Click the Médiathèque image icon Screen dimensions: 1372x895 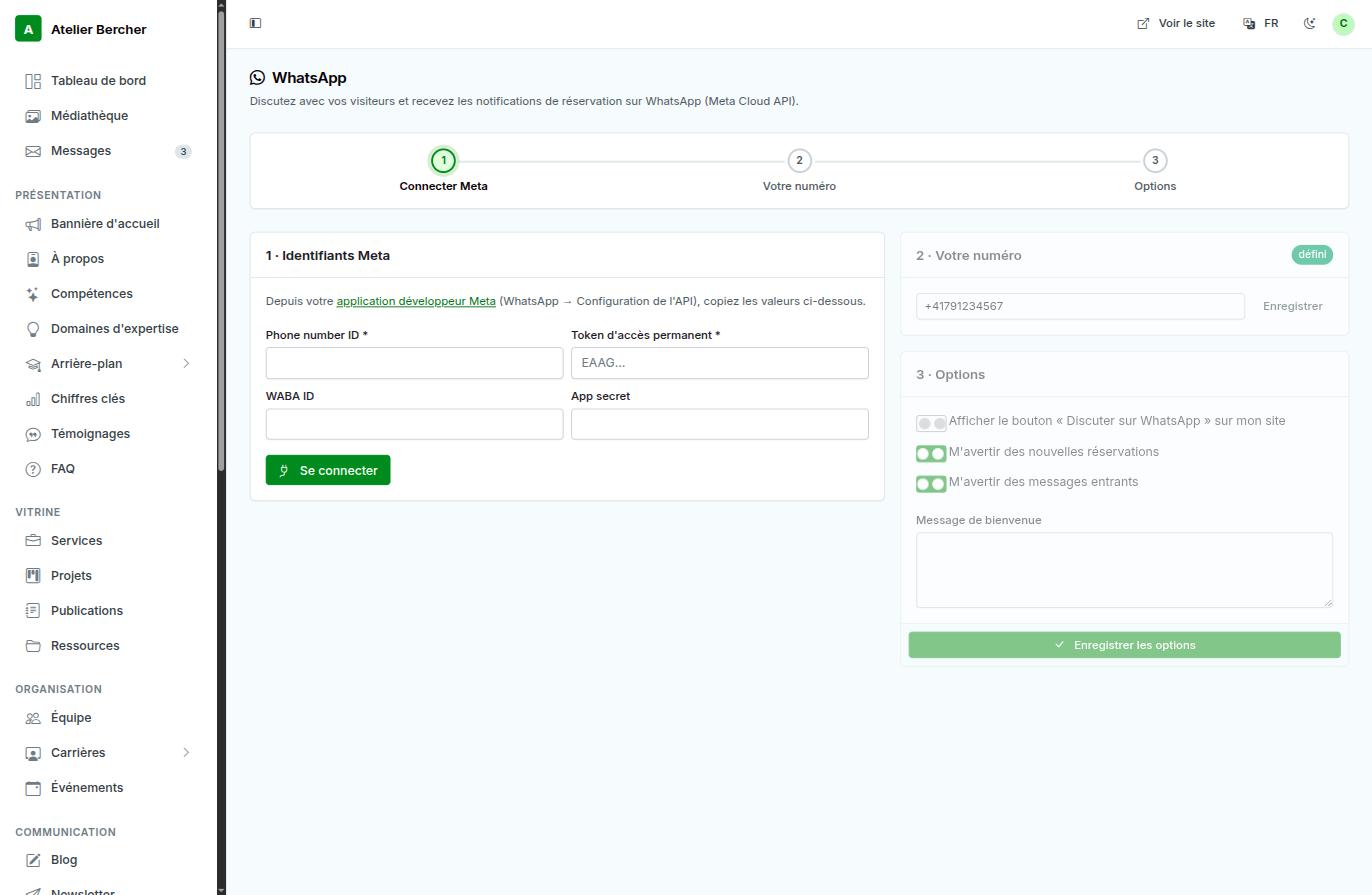point(33,116)
